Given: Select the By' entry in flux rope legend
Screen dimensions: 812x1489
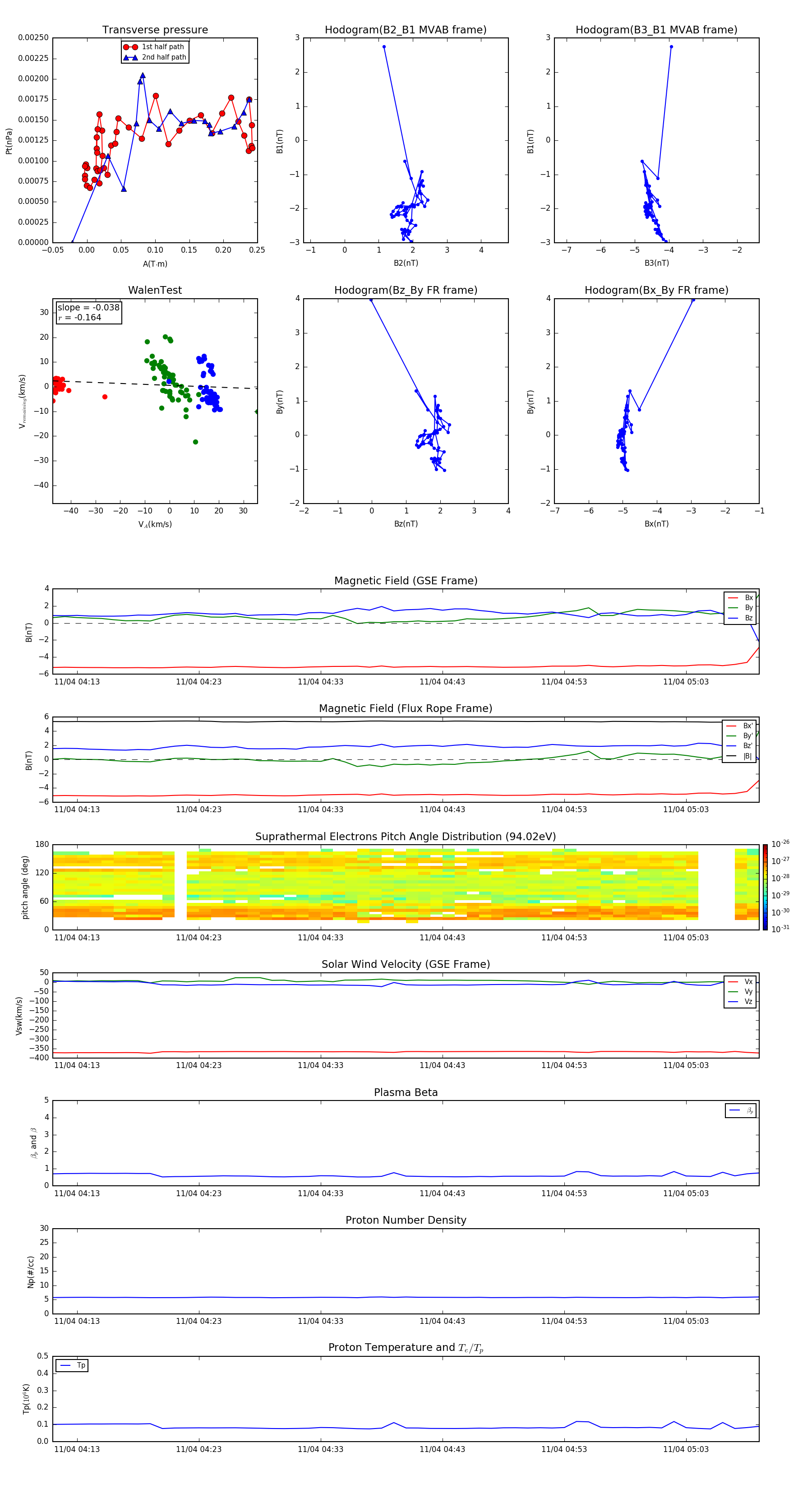Looking at the screenshot, I should [740, 736].
